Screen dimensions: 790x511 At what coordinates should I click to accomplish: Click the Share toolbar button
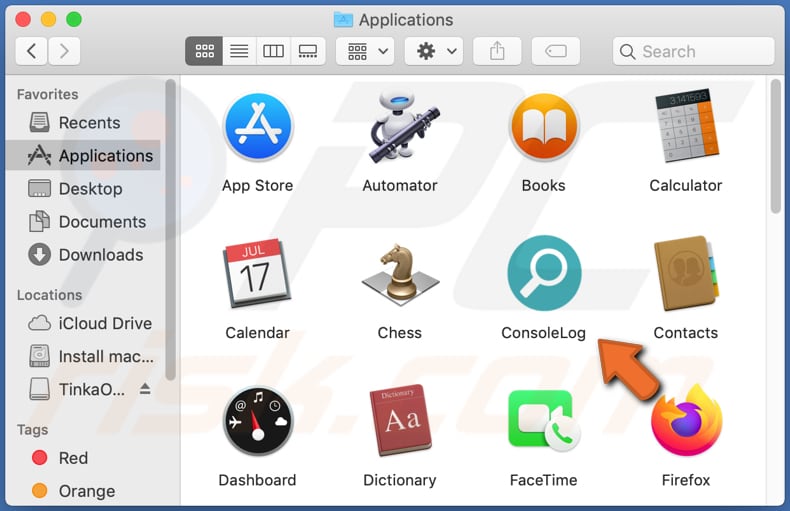[497, 51]
